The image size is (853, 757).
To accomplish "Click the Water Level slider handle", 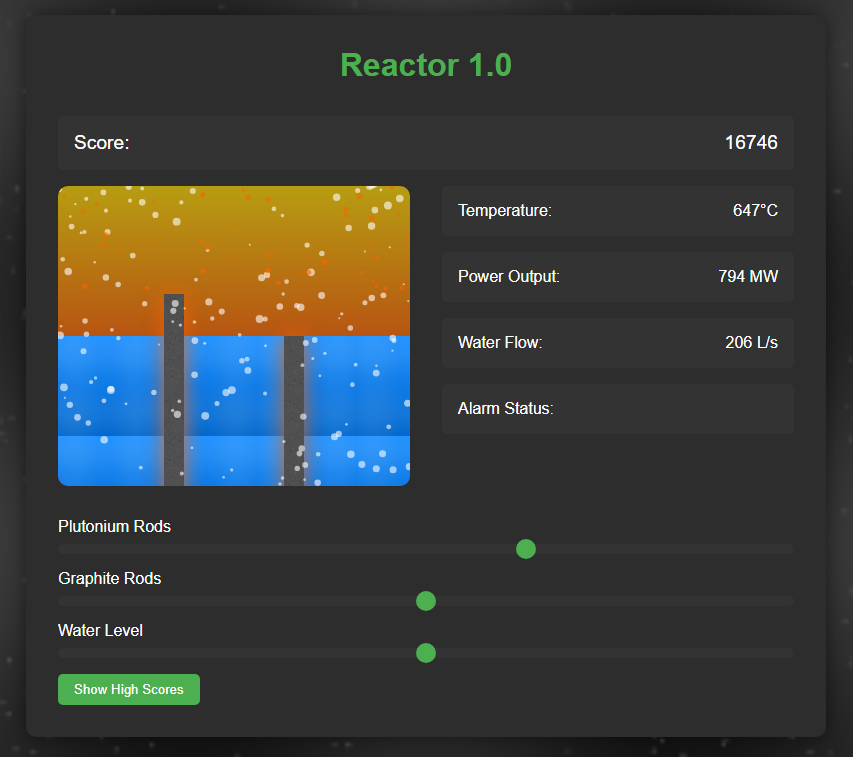I will (x=425, y=653).
